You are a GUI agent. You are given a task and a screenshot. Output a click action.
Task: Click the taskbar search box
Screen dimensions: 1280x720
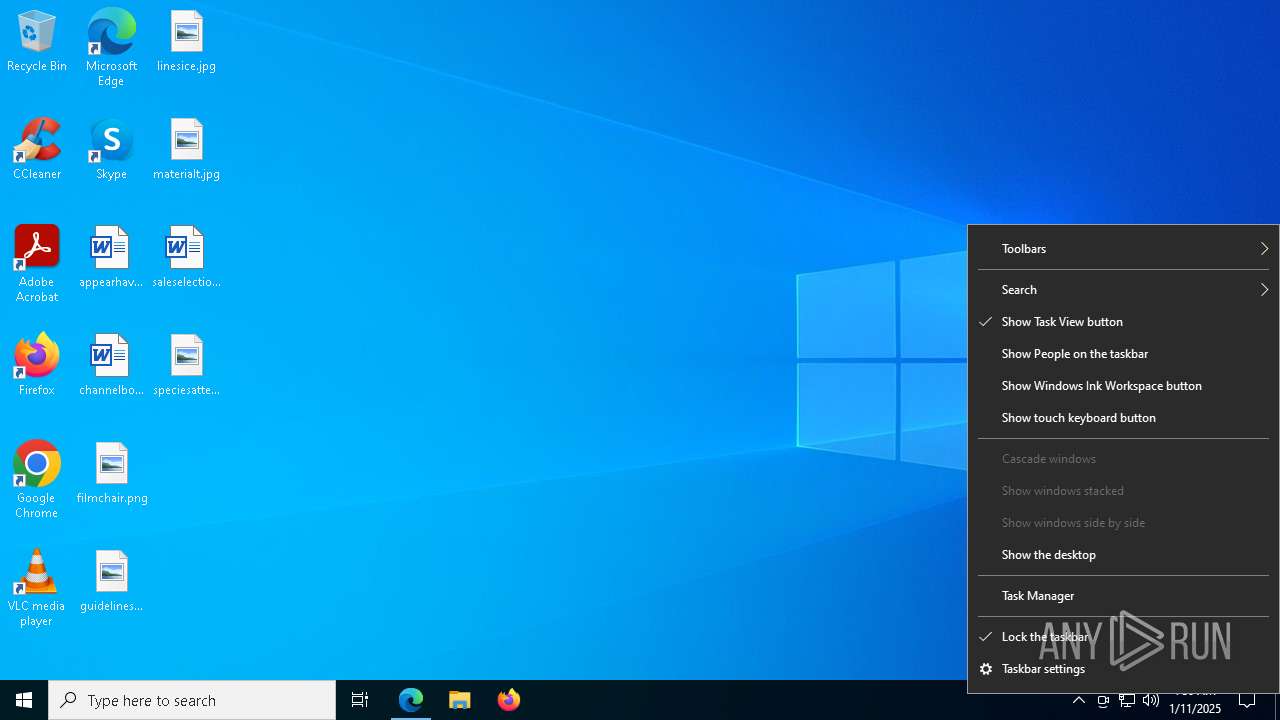point(192,700)
